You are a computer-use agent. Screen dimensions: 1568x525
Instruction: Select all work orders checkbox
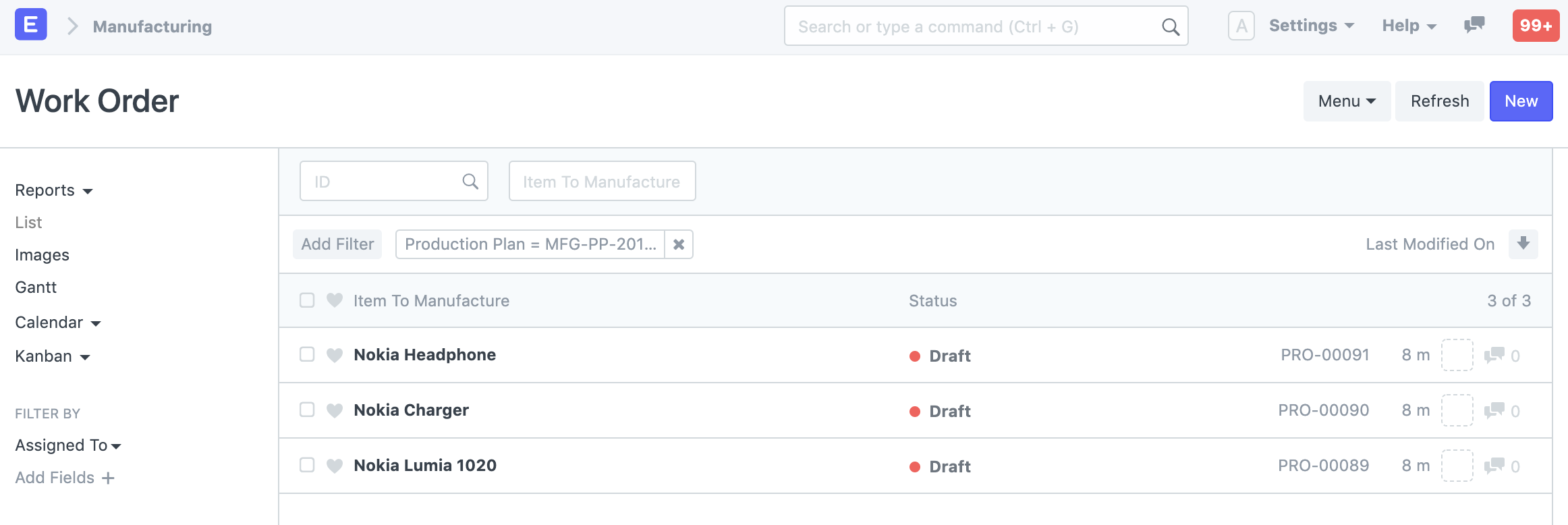coord(307,300)
